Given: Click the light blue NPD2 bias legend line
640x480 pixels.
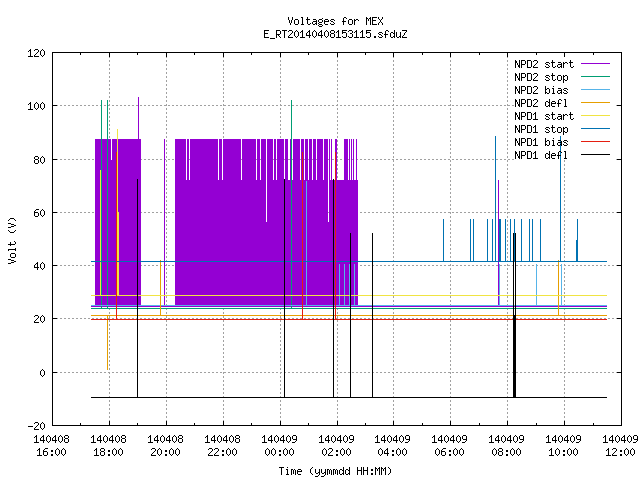Looking at the screenshot, I should pos(596,90).
